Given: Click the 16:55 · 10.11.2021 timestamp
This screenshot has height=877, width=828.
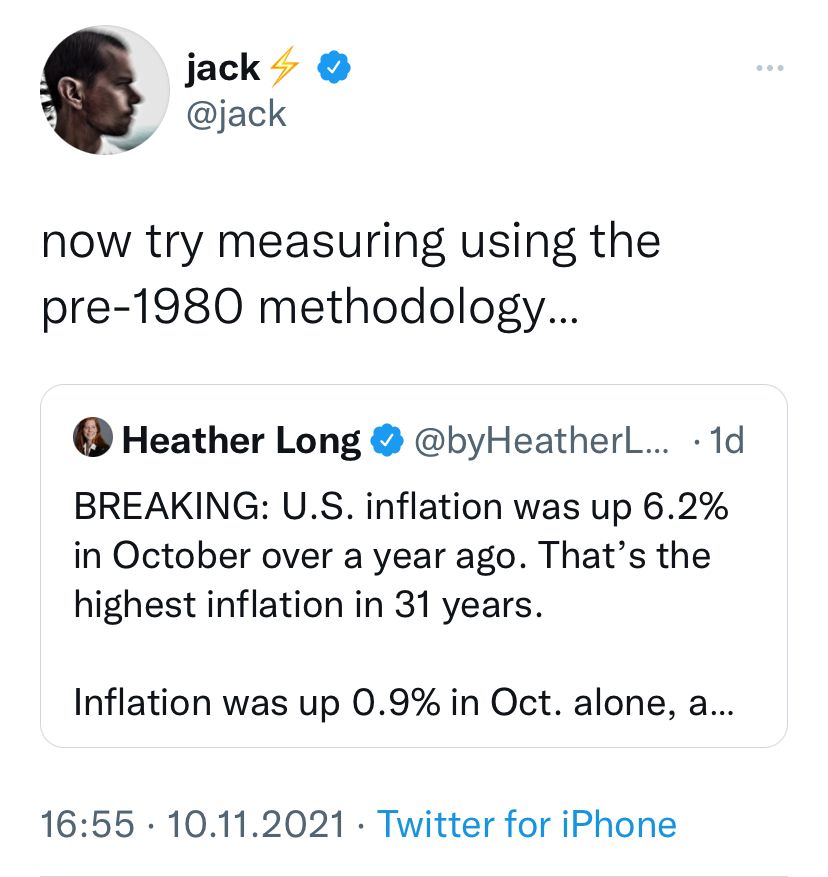Looking at the screenshot, I should pos(193,824).
